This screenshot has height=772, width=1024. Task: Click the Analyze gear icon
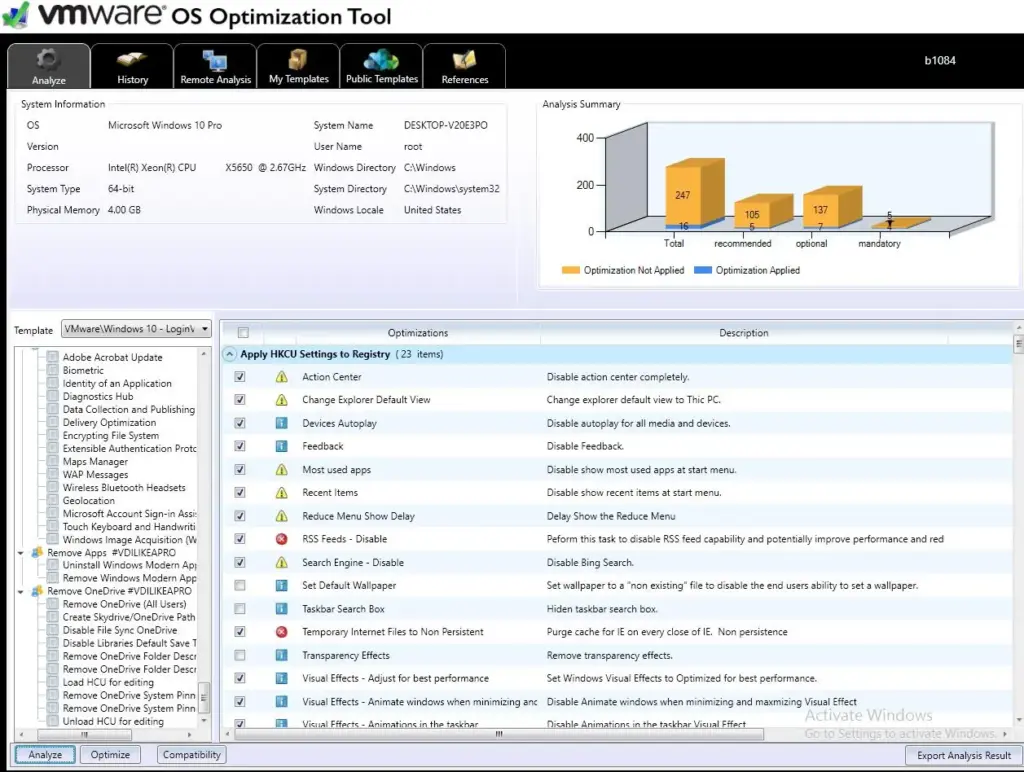[48, 59]
